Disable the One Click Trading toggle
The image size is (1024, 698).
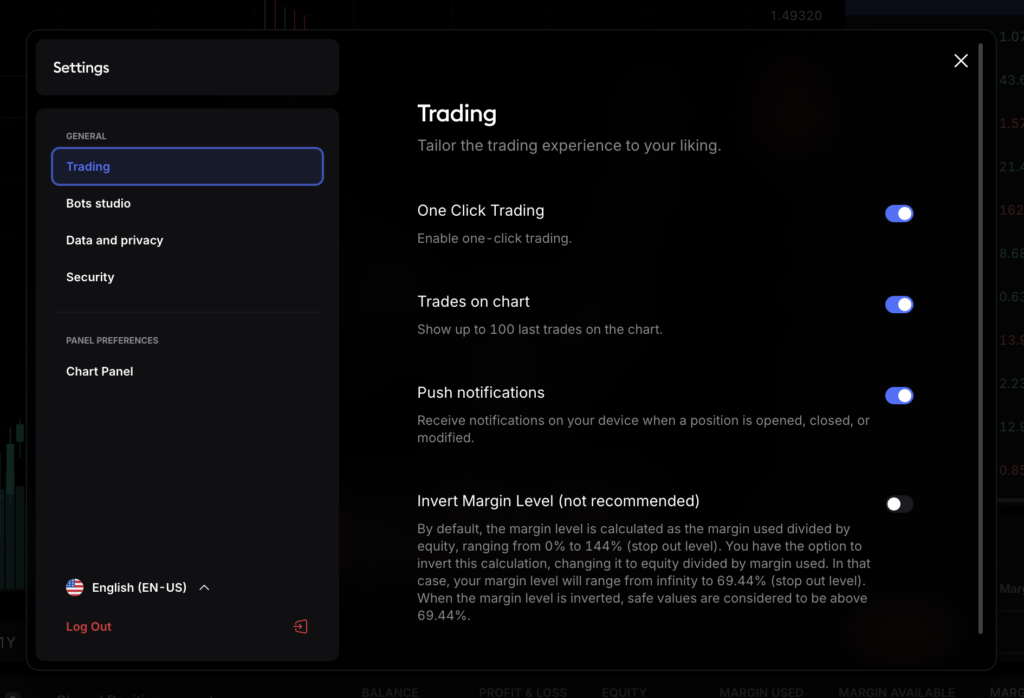pyautogui.click(x=898, y=213)
